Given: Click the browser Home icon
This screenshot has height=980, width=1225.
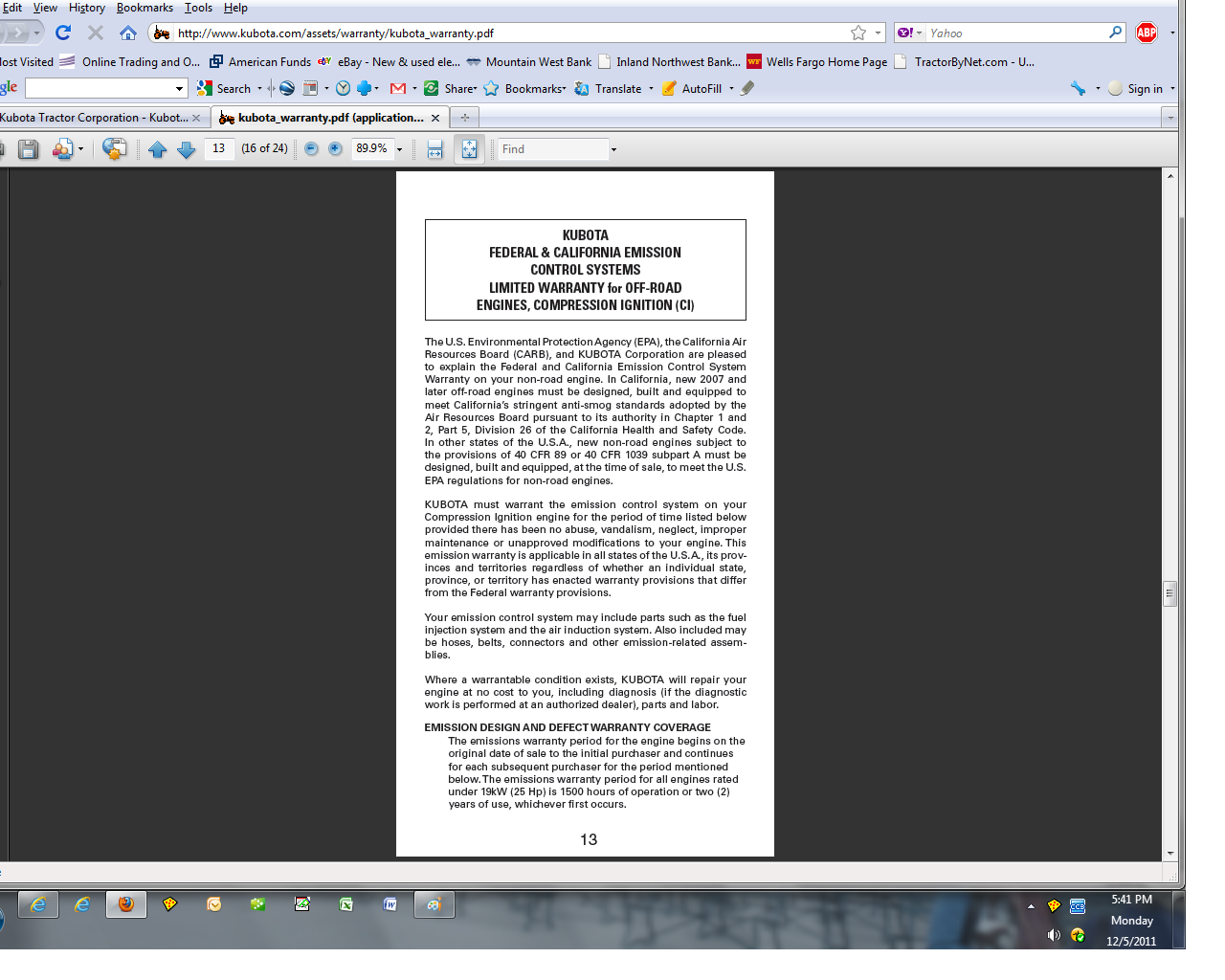Looking at the screenshot, I should [x=128, y=33].
